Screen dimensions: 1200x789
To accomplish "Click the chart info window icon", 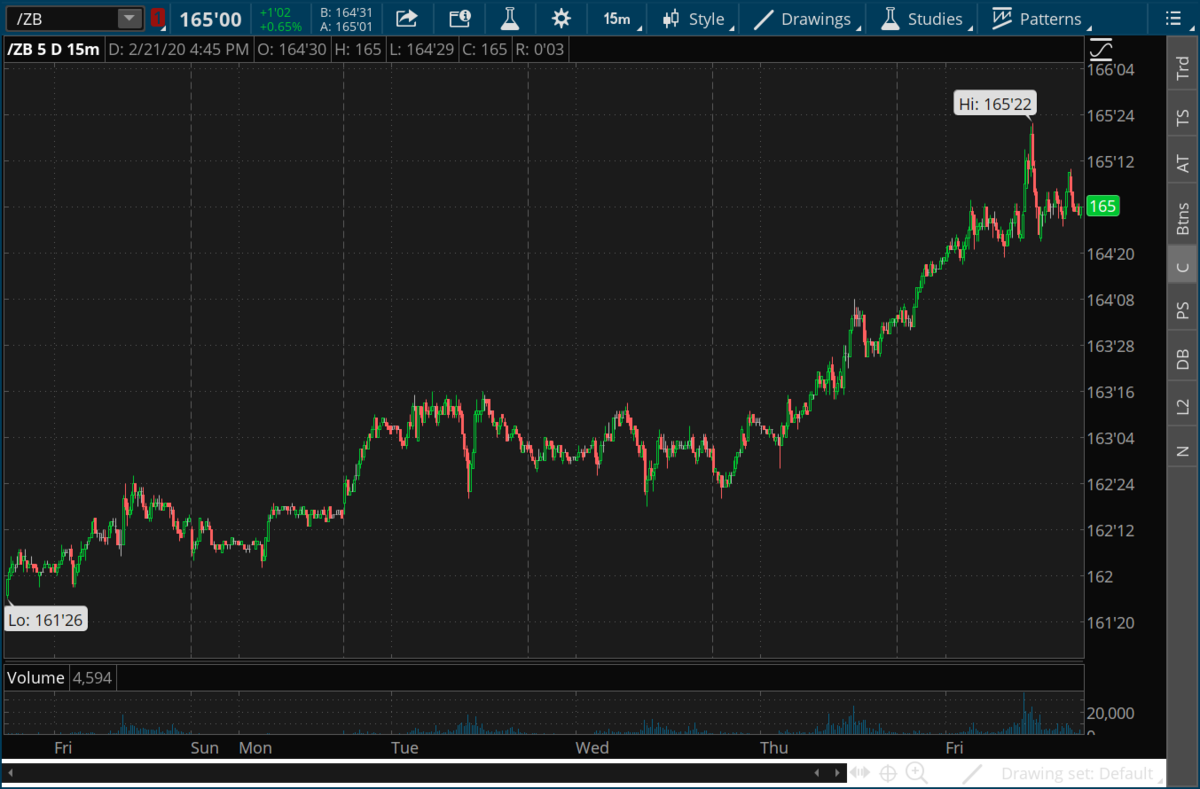I will [459, 19].
